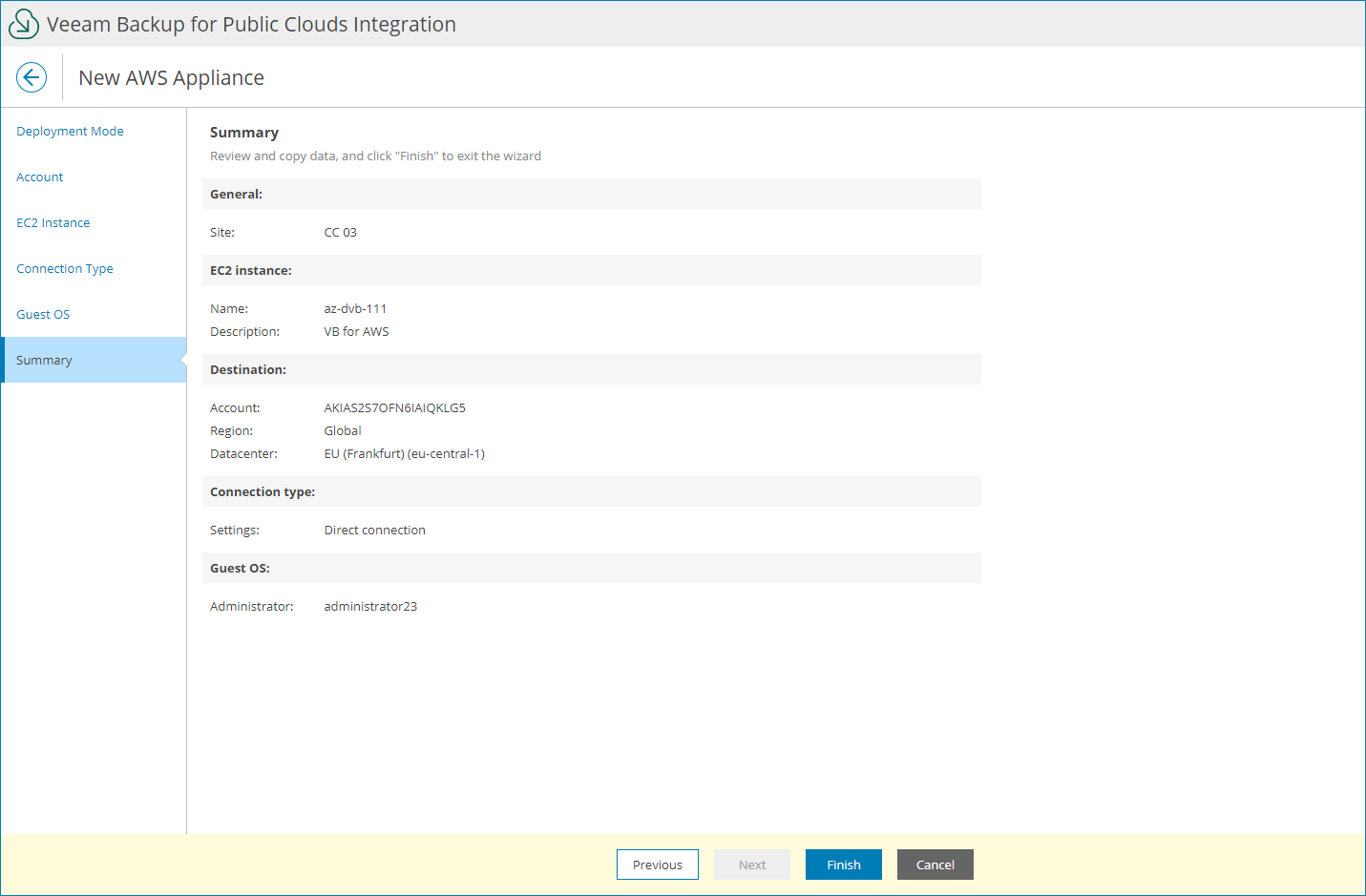Image resolution: width=1366 pixels, height=896 pixels.
Task: Cancel the New AWS Appliance wizard
Action: pyautogui.click(x=935, y=865)
